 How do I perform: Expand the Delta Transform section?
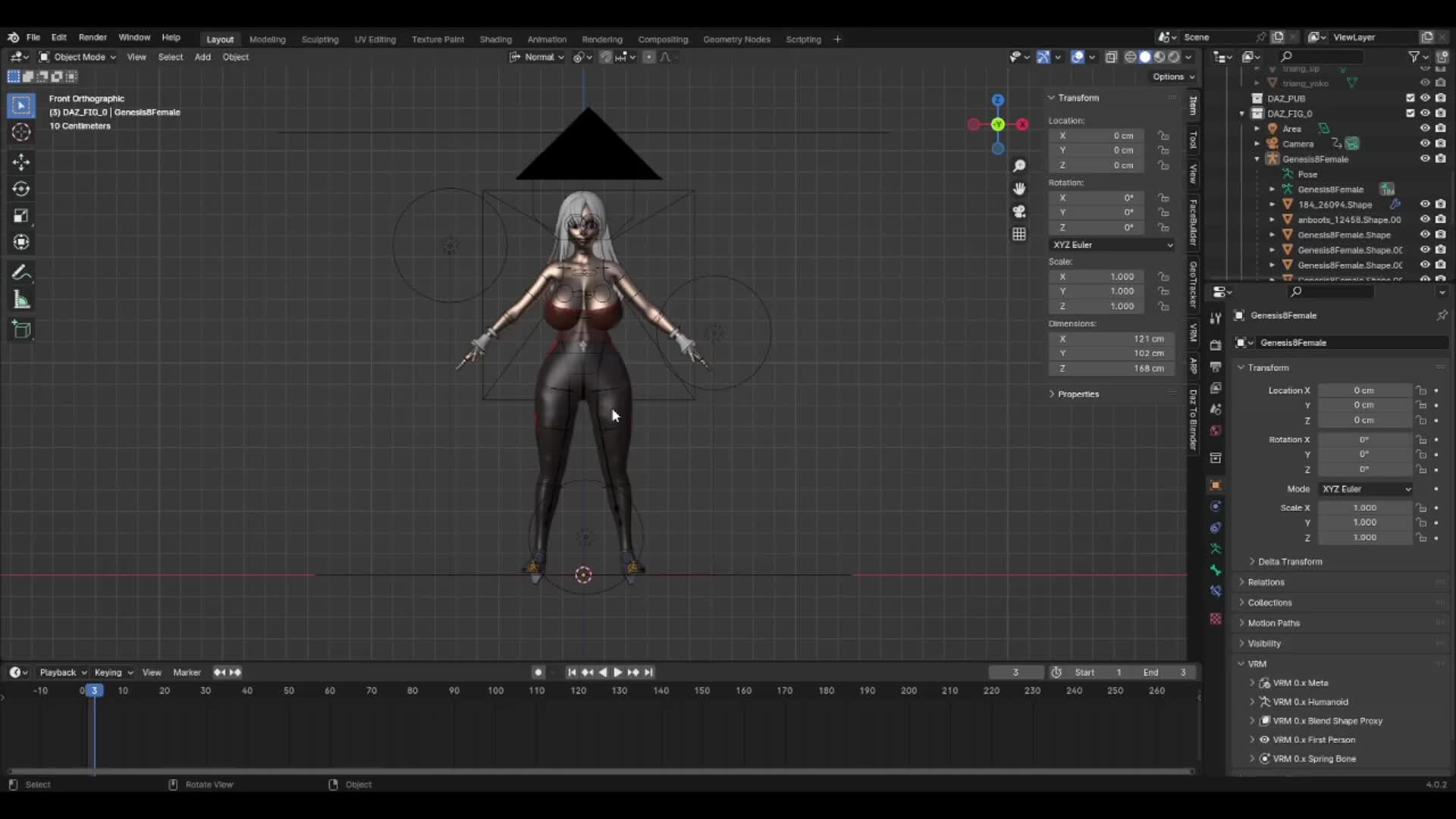click(1289, 561)
